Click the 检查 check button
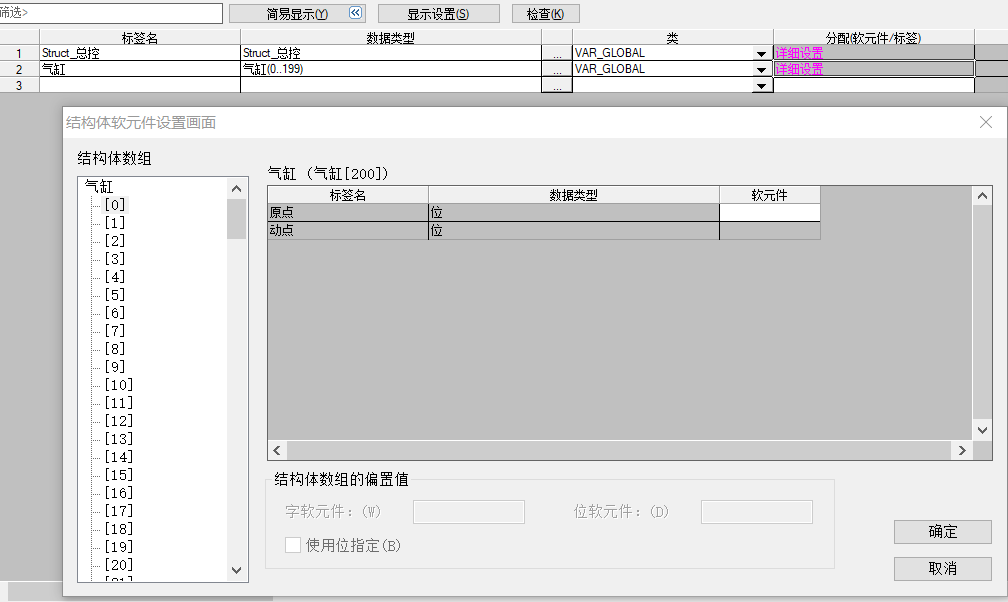 click(x=545, y=14)
